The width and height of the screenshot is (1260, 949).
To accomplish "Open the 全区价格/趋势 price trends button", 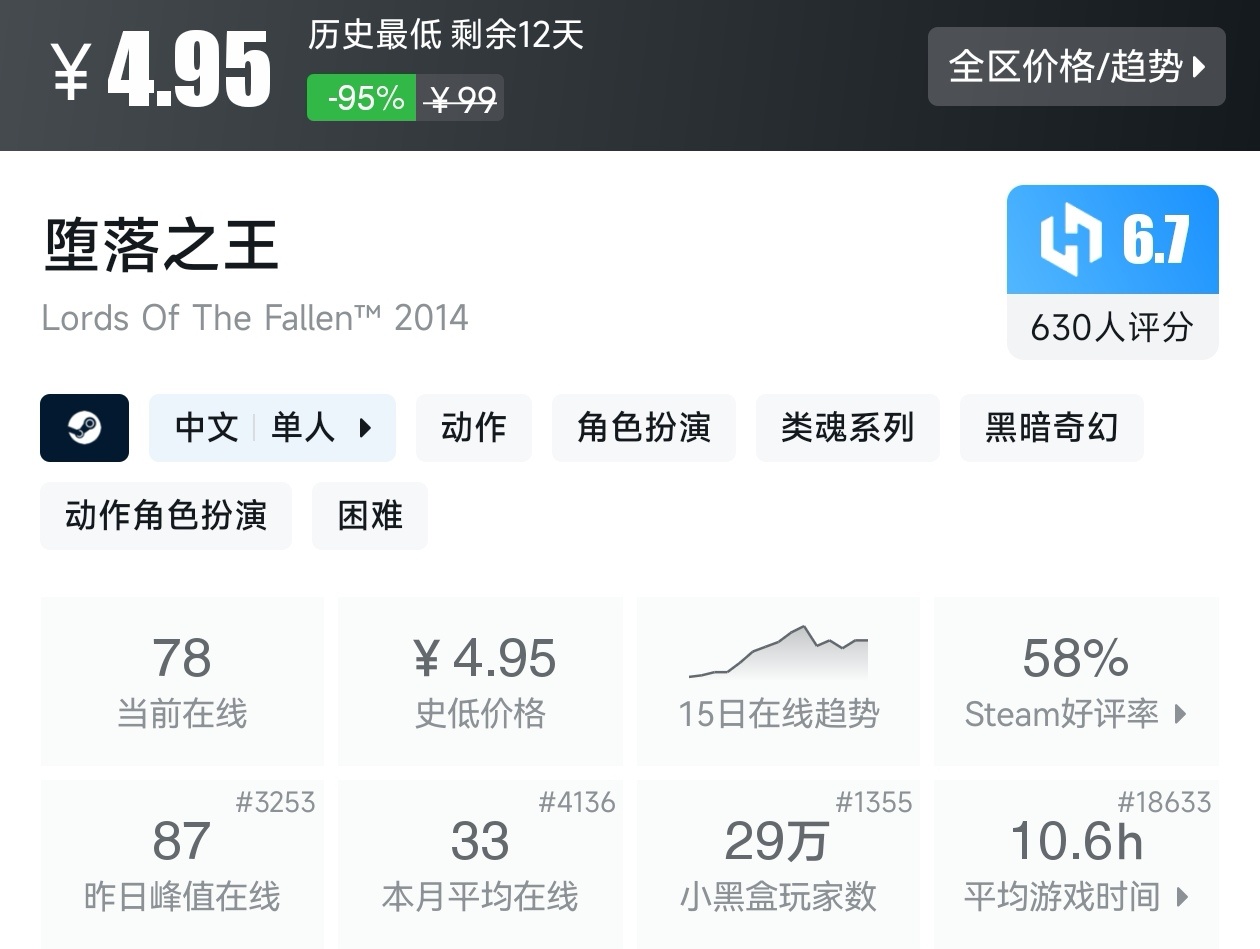I will coord(1076,67).
